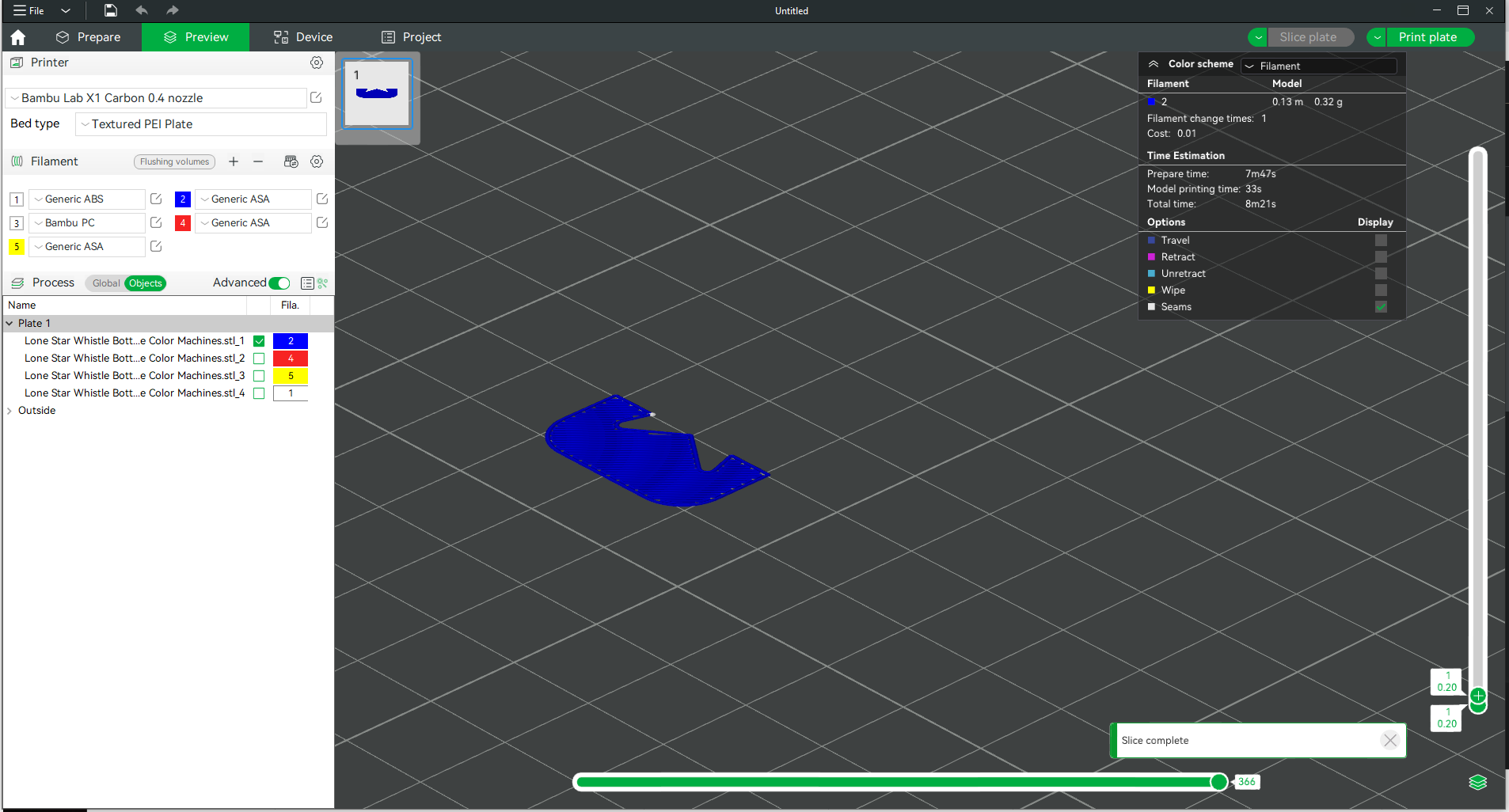Image resolution: width=1509 pixels, height=812 pixels.
Task: Click the yellow filament 5 color swatch
Action: click(x=17, y=246)
